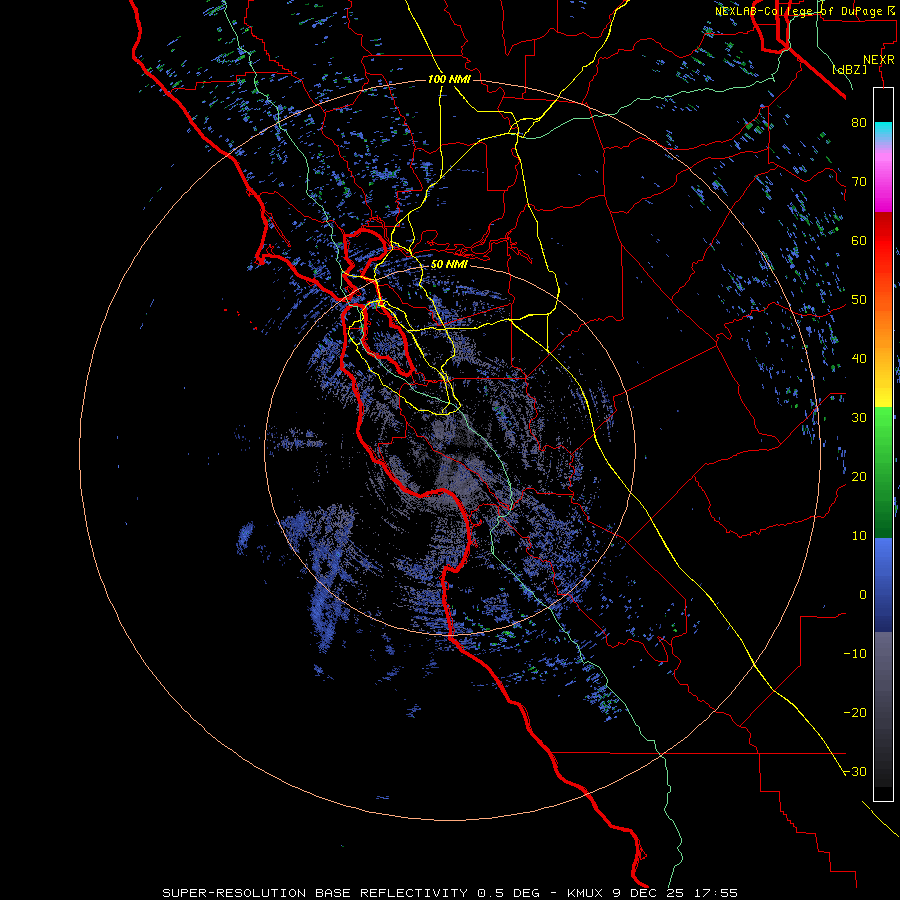Image resolution: width=900 pixels, height=900 pixels.
Task: Click the 50 dBZ scale value
Action: tap(859, 300)
